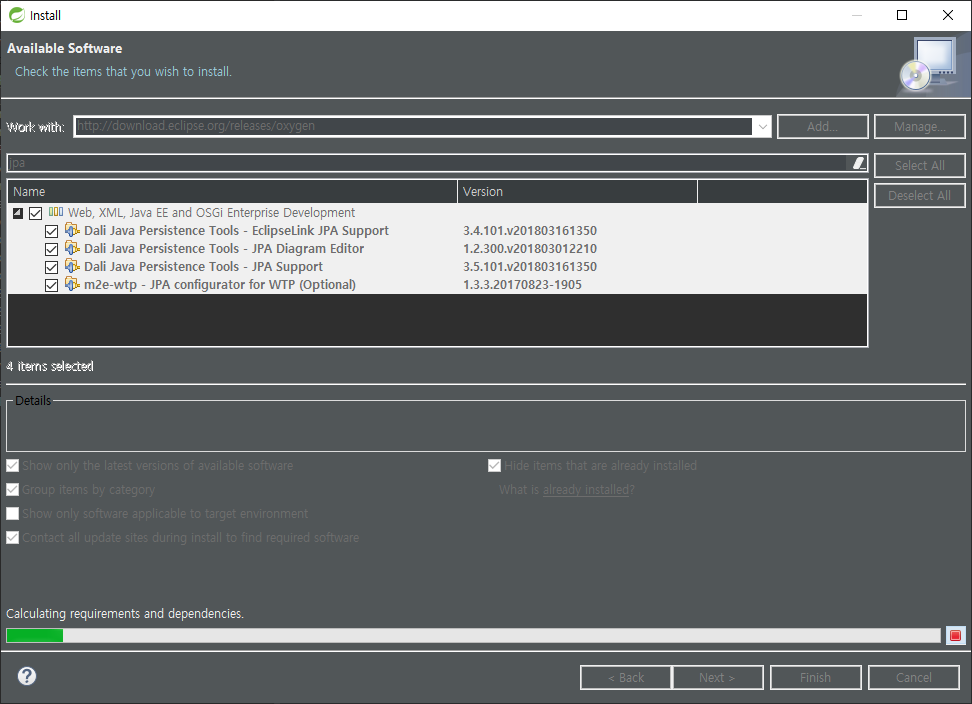This screenshot has width=972, height=704.
Task: Select the Dali EclipseLink JPA Support row
Action: coord(437,231)
